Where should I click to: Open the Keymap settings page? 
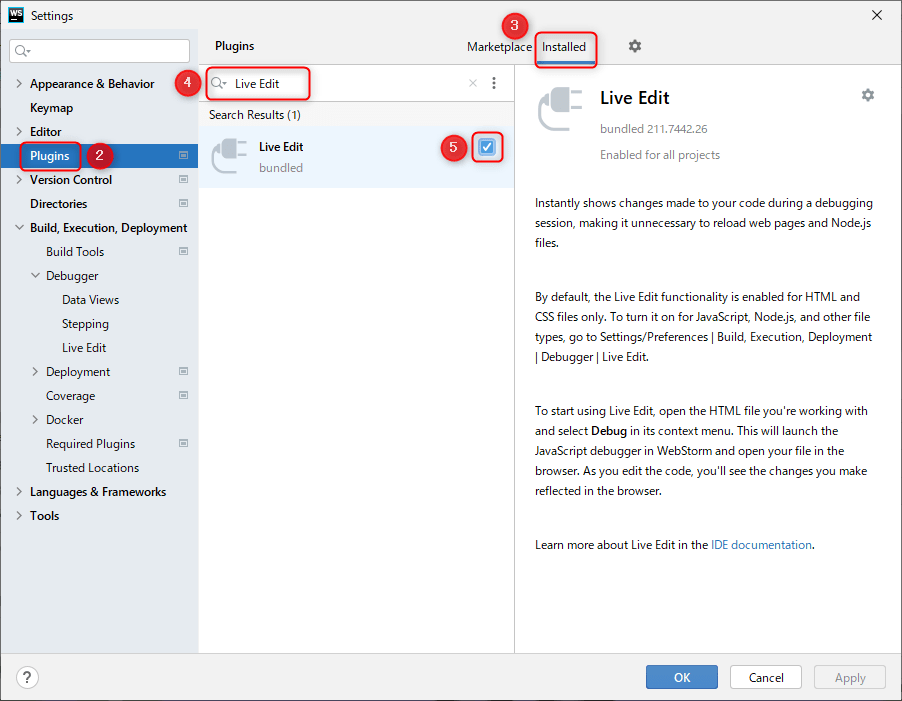point(51,108)
